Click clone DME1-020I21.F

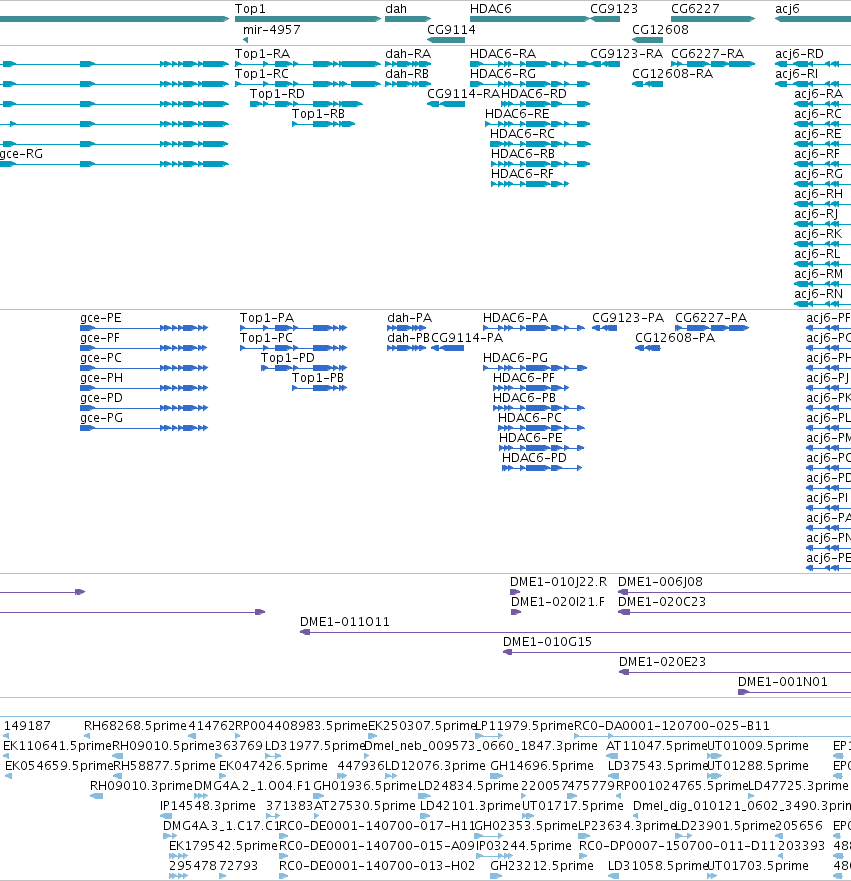click(516, 612)
